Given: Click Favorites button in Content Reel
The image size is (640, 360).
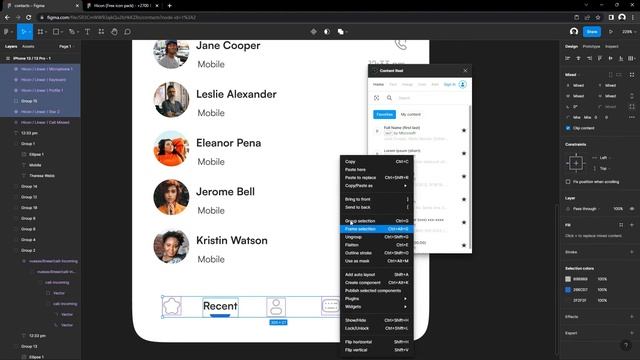Looking at the screenshot, I should pyautogui.click(x=384, y=115).
